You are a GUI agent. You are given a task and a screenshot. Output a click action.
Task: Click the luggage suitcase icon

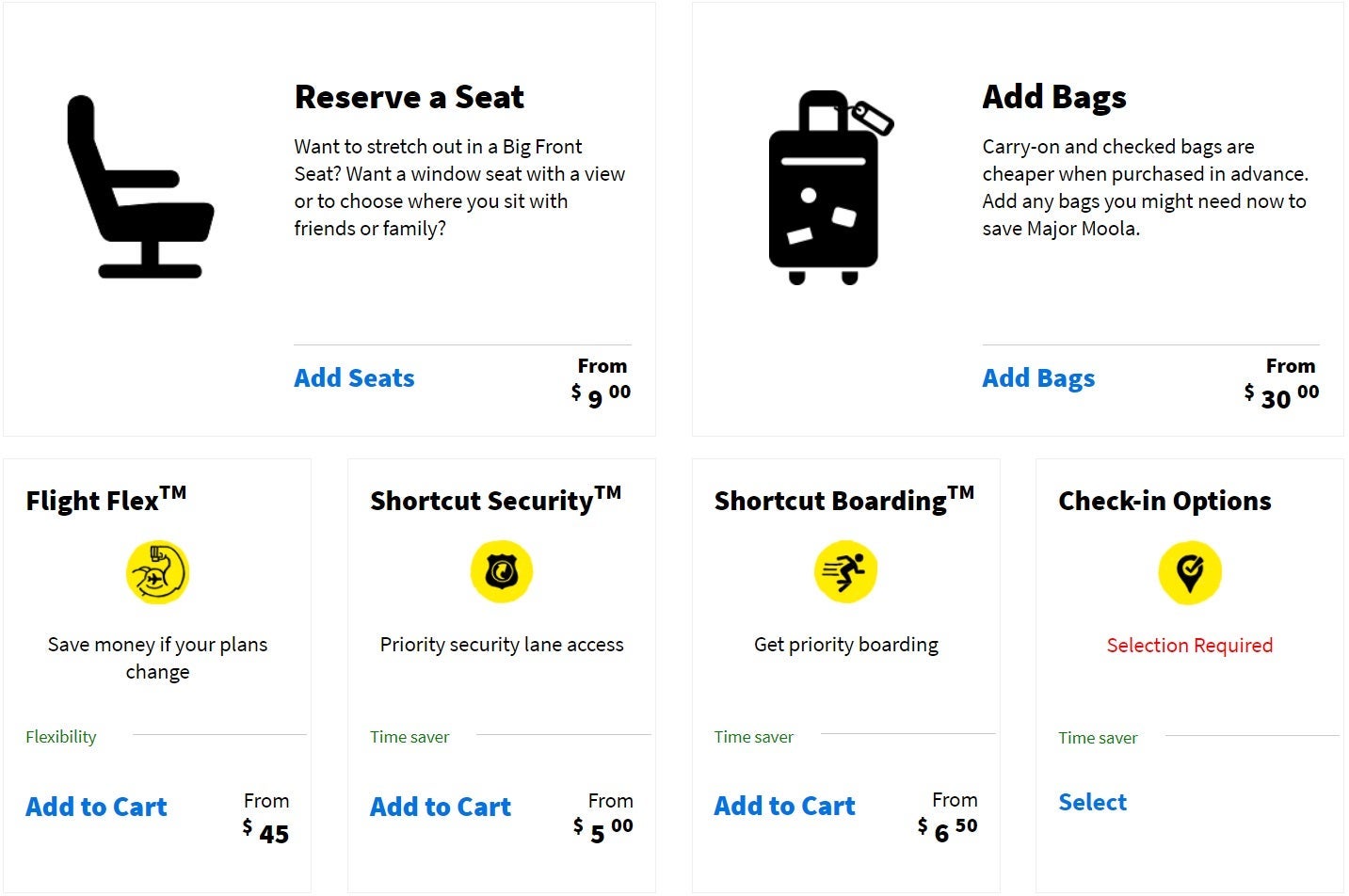pos(825,188)
